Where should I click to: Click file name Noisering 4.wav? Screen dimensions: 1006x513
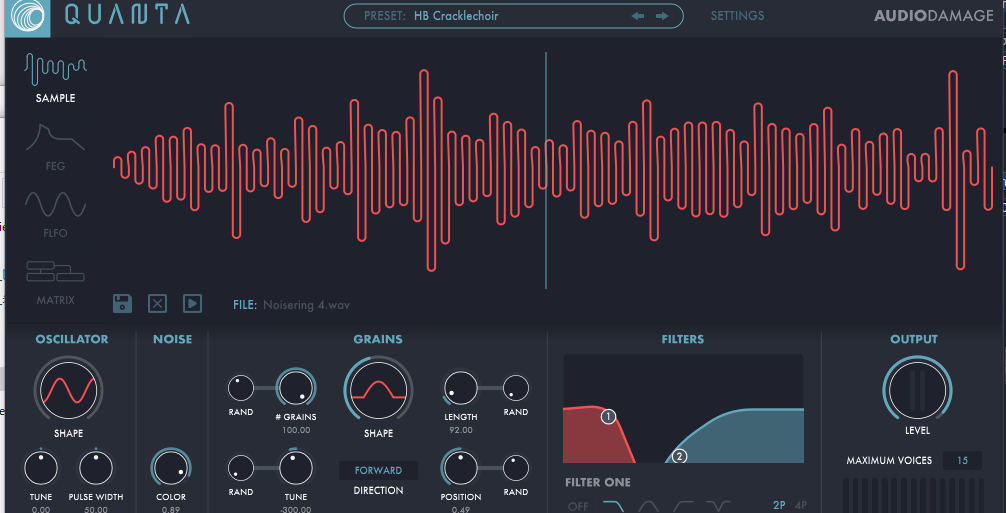(x=307, y=305)
